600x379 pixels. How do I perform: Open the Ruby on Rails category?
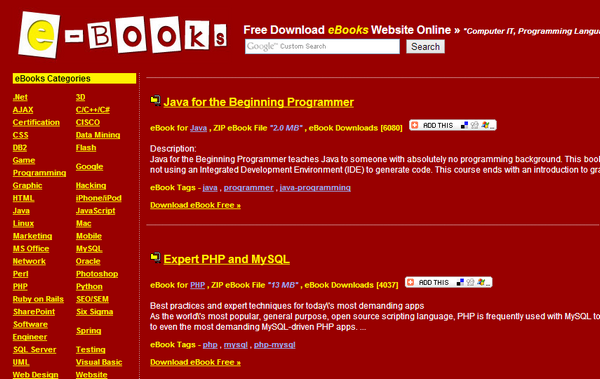(38, 299)
